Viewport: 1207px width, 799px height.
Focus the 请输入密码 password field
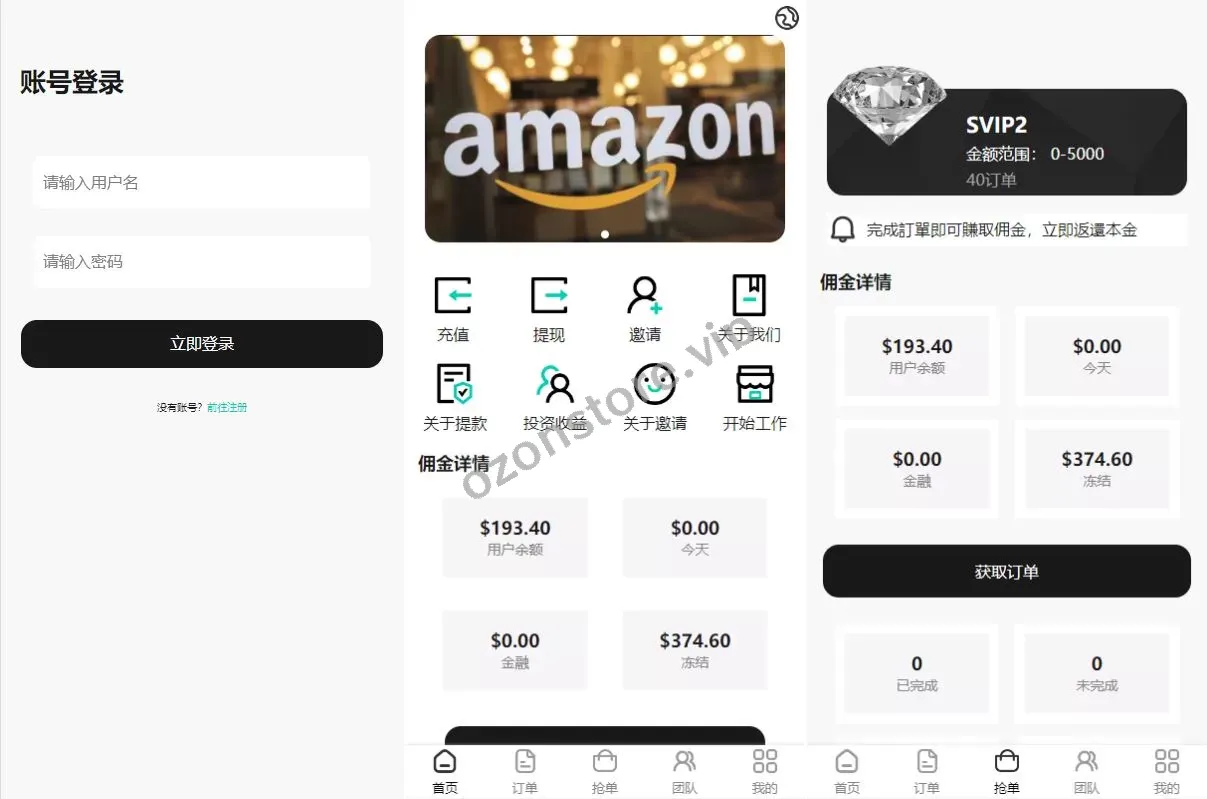click(202, 262)
